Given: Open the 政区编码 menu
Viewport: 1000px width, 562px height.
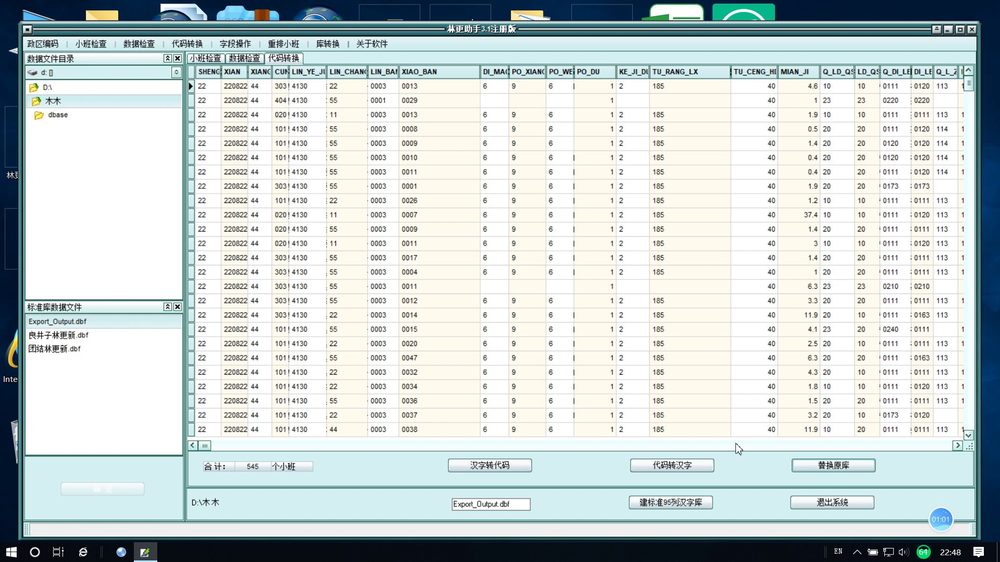Looking at the screenshot, I should pos(42,44).
